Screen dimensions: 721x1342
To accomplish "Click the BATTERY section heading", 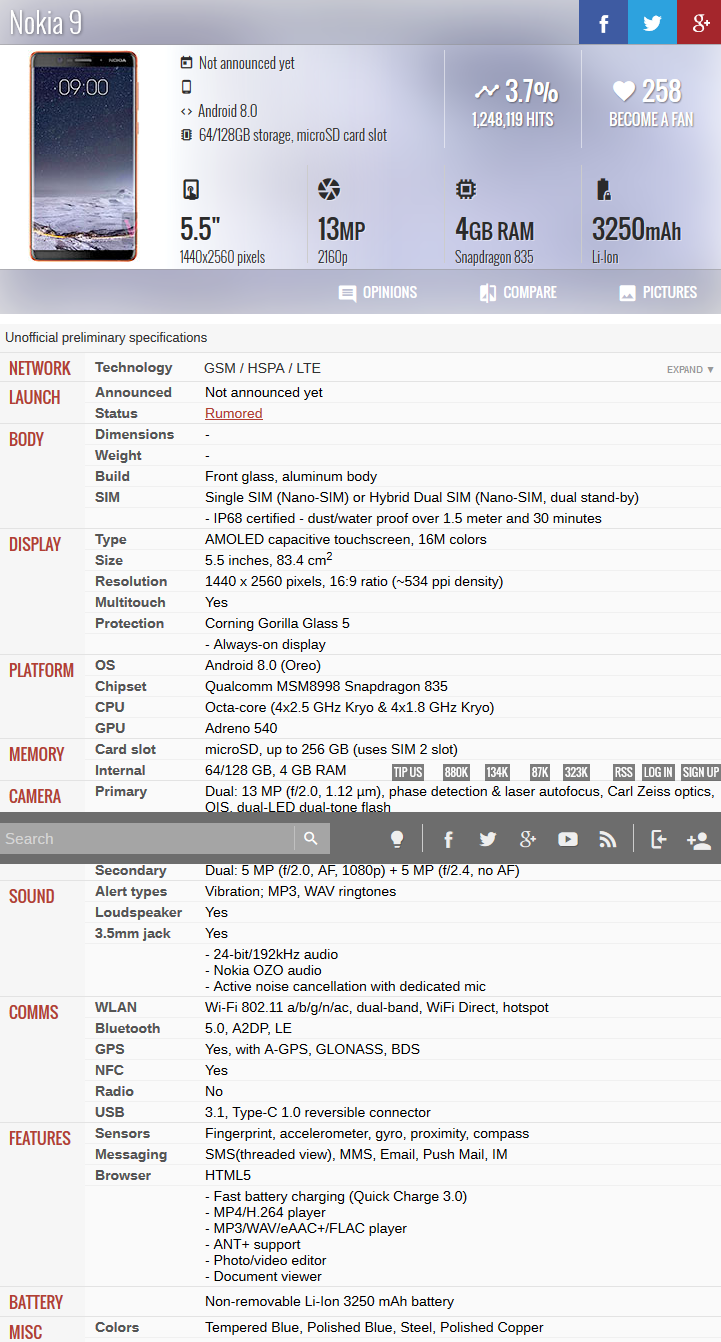I will coord(36,1302).
